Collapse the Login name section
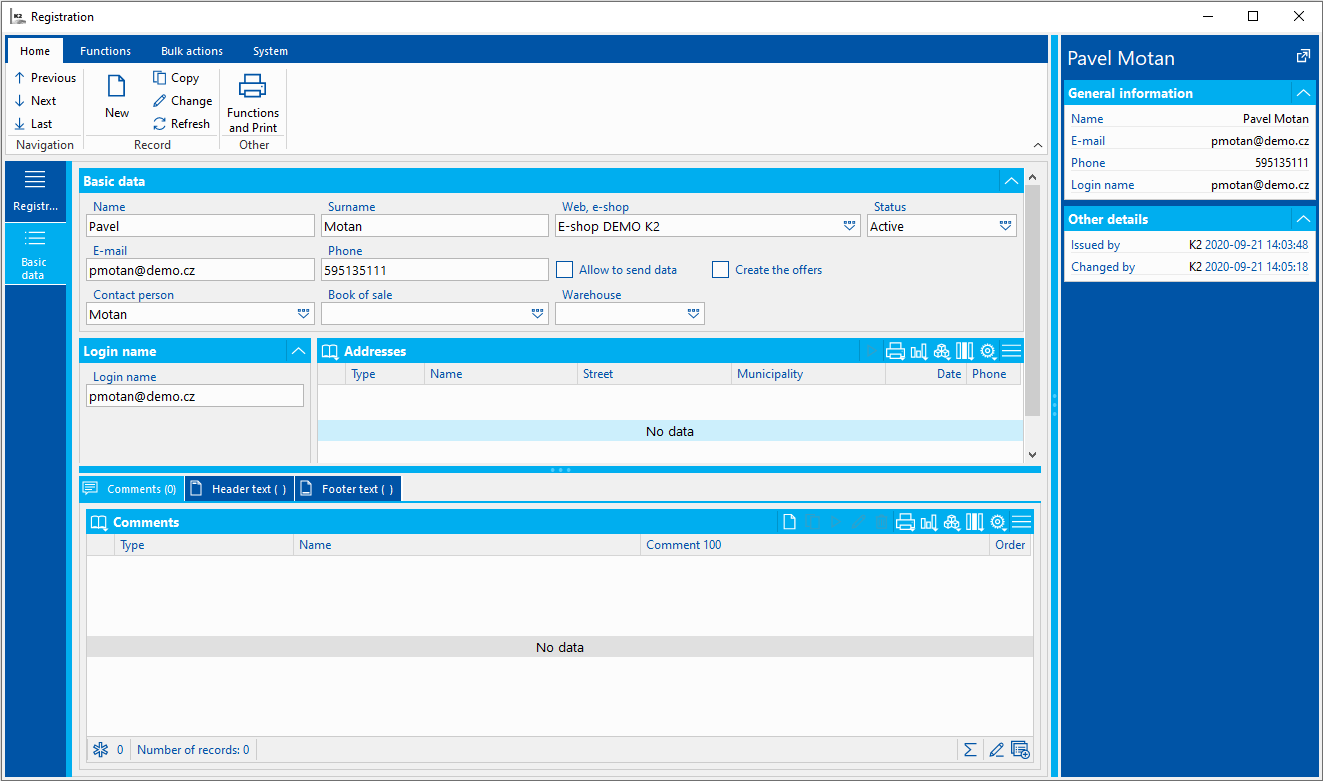The height and width of the screenshot is (781, 1323). [x=298, y=351]
